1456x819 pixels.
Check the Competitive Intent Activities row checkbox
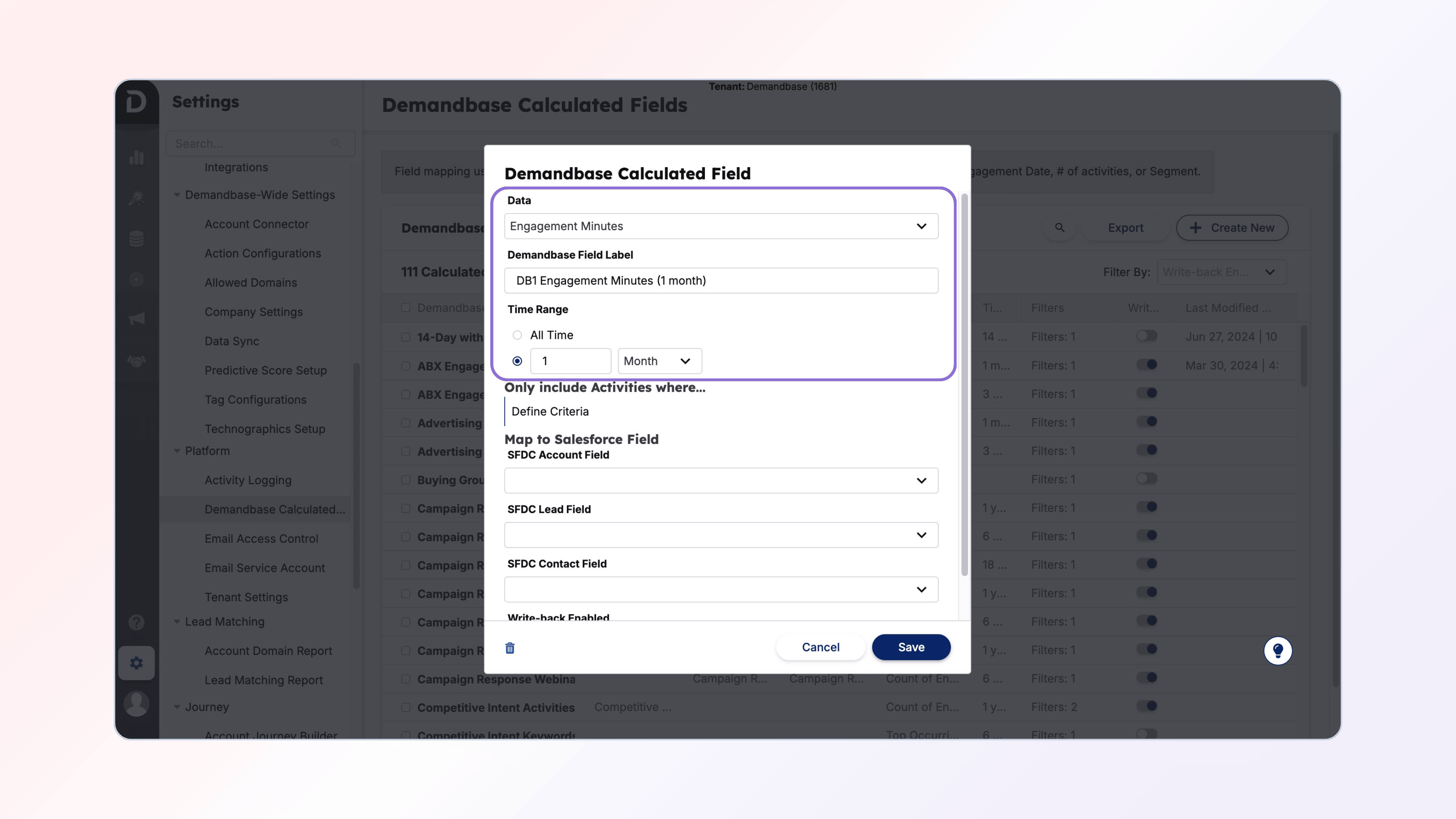[406, 707]
